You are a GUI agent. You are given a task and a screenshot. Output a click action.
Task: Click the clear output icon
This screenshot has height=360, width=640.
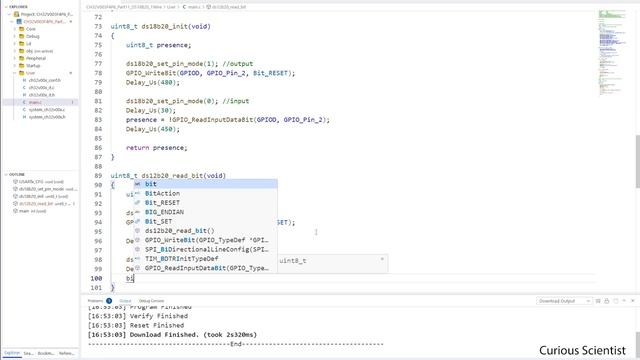click(x=598, y=301)
